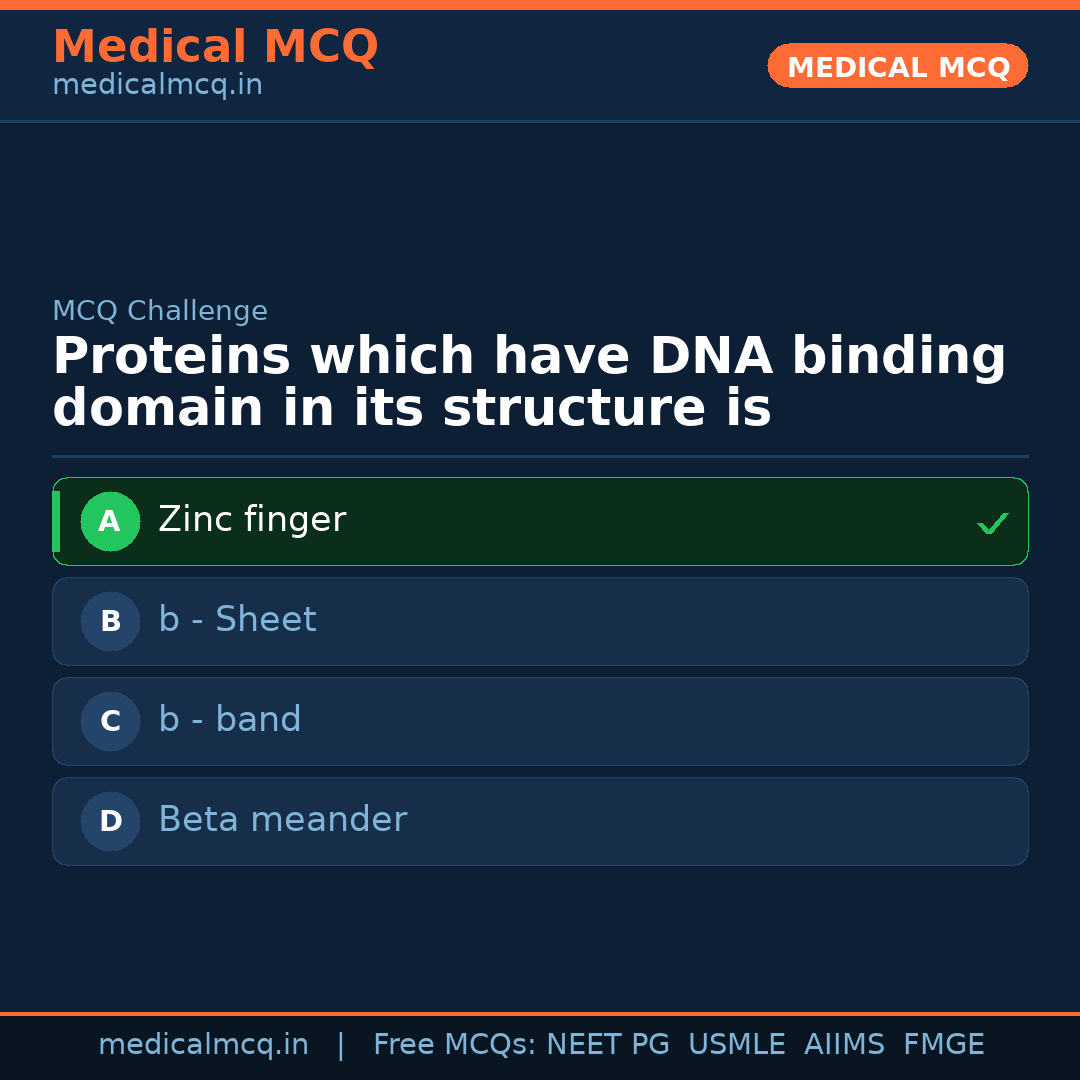Click the green checkmark icon
This screenshot has width=1080, height=1080.
point(992,523)
